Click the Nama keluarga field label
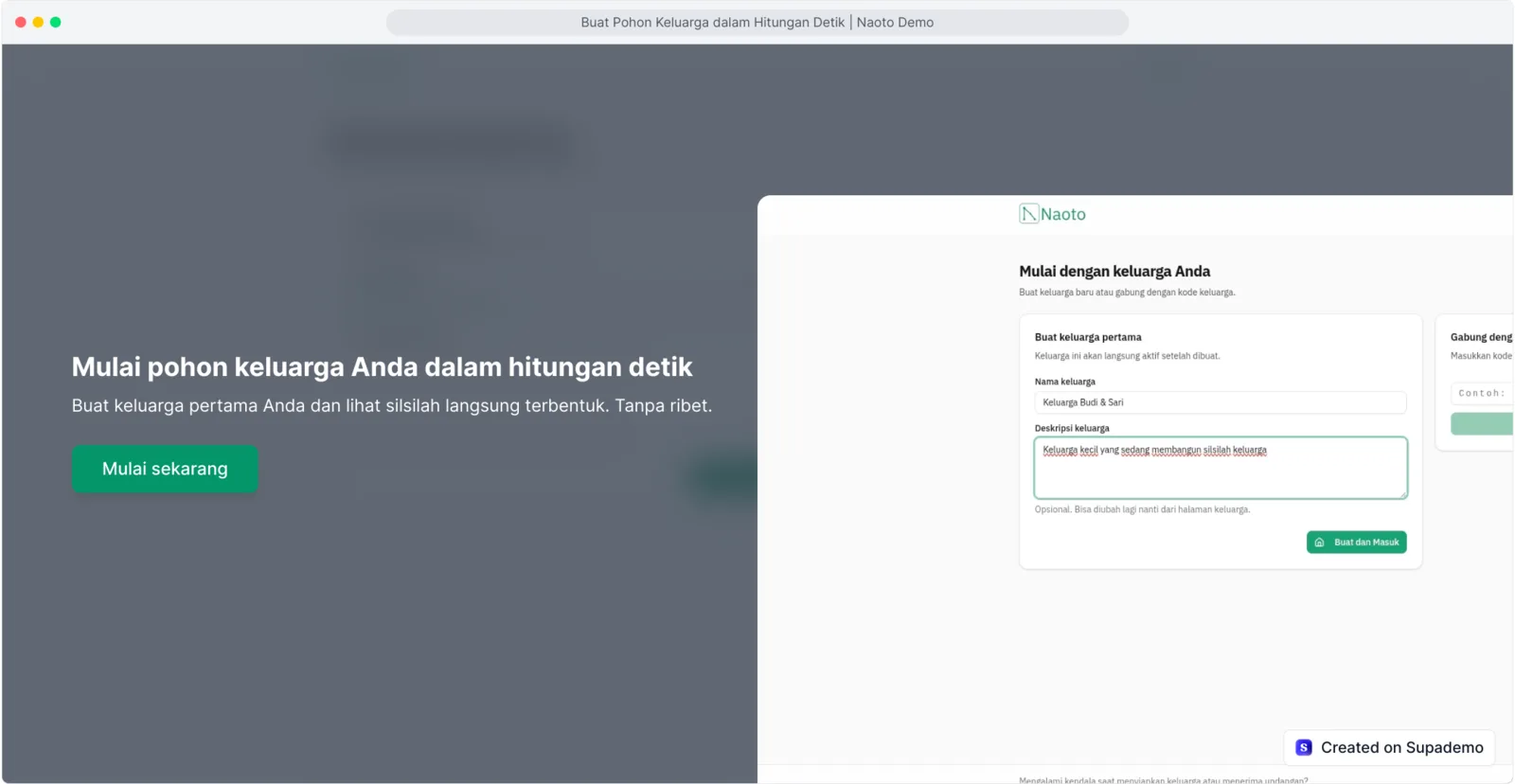This screenshot has width=1515, height=784. tap(1064, 382)
